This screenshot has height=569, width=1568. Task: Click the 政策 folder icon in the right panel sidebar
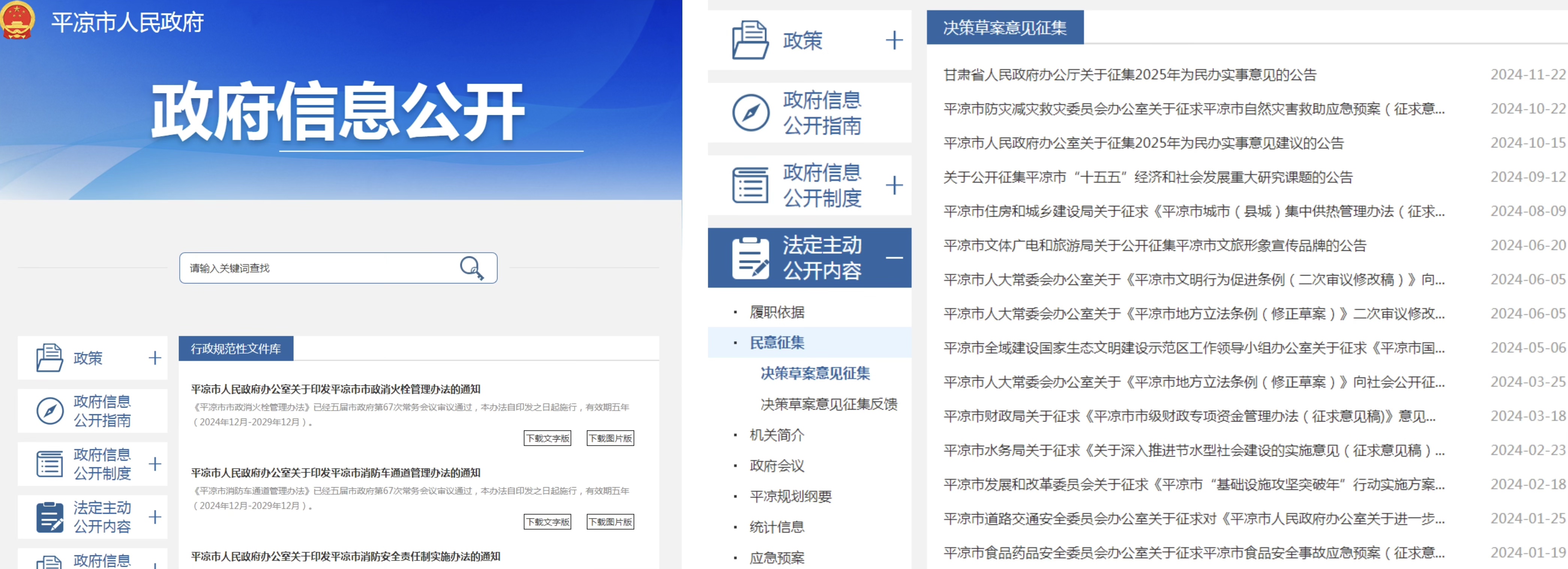click(750, 40)
